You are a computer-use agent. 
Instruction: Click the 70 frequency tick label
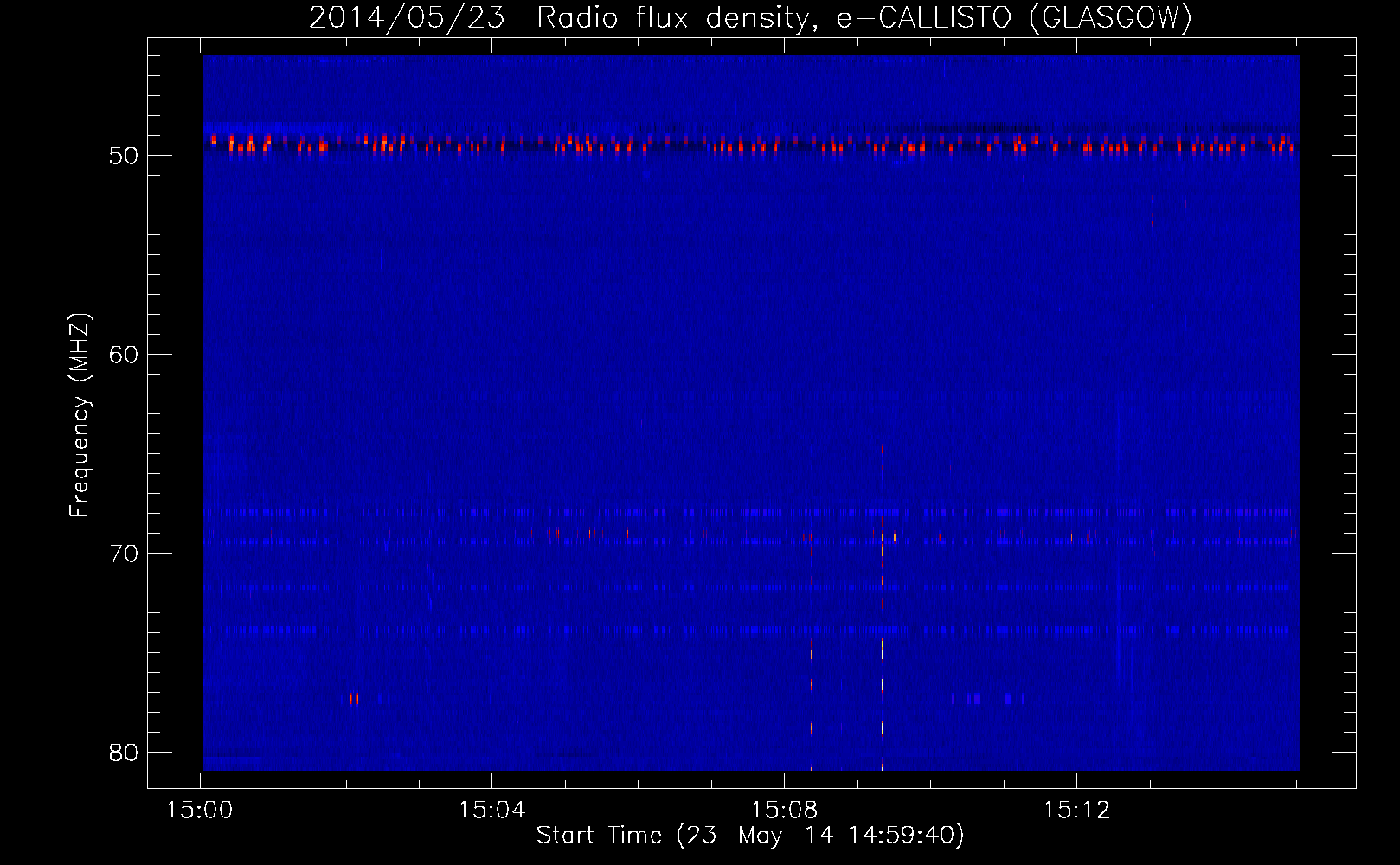124,554
